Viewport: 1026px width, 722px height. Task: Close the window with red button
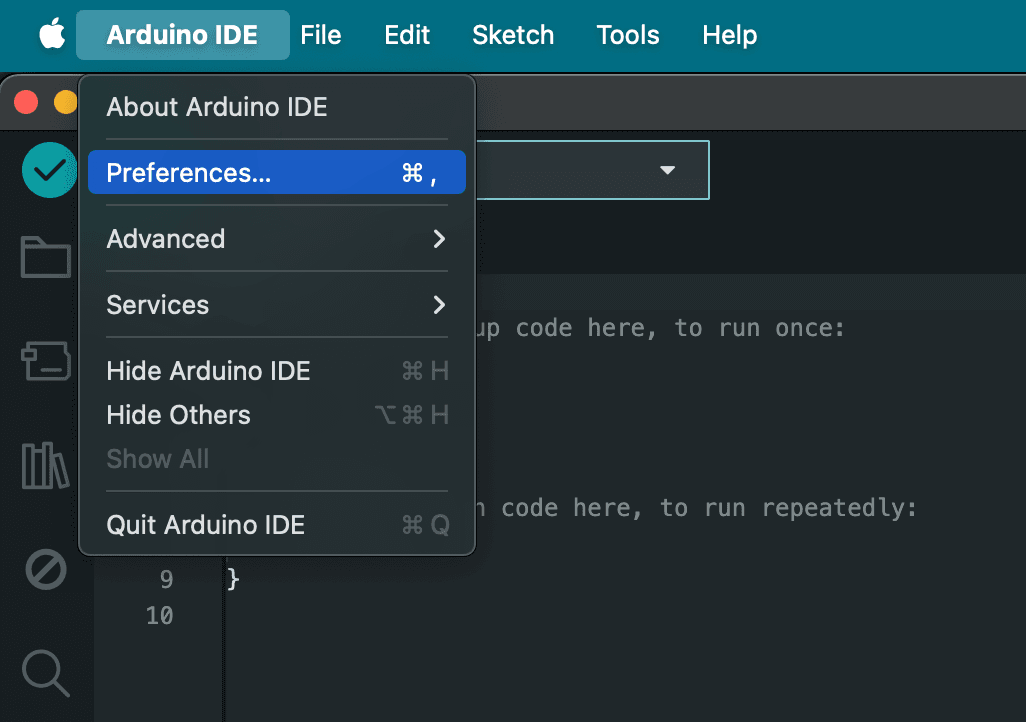26,102
